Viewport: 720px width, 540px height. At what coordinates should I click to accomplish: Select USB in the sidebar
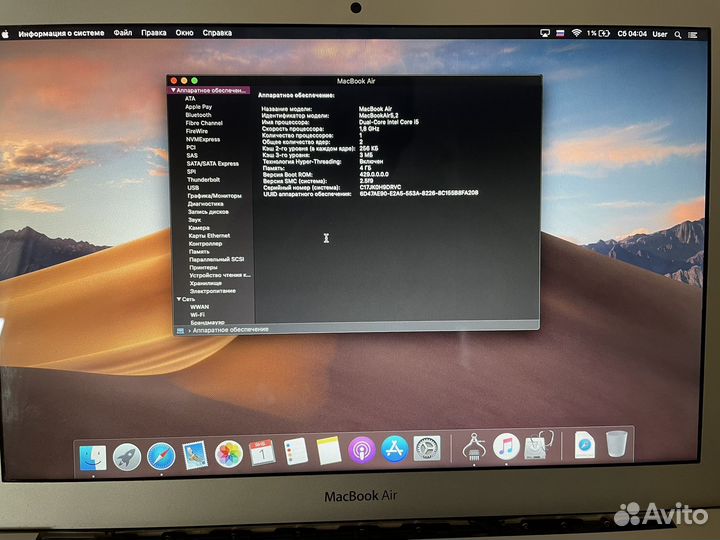193,187
